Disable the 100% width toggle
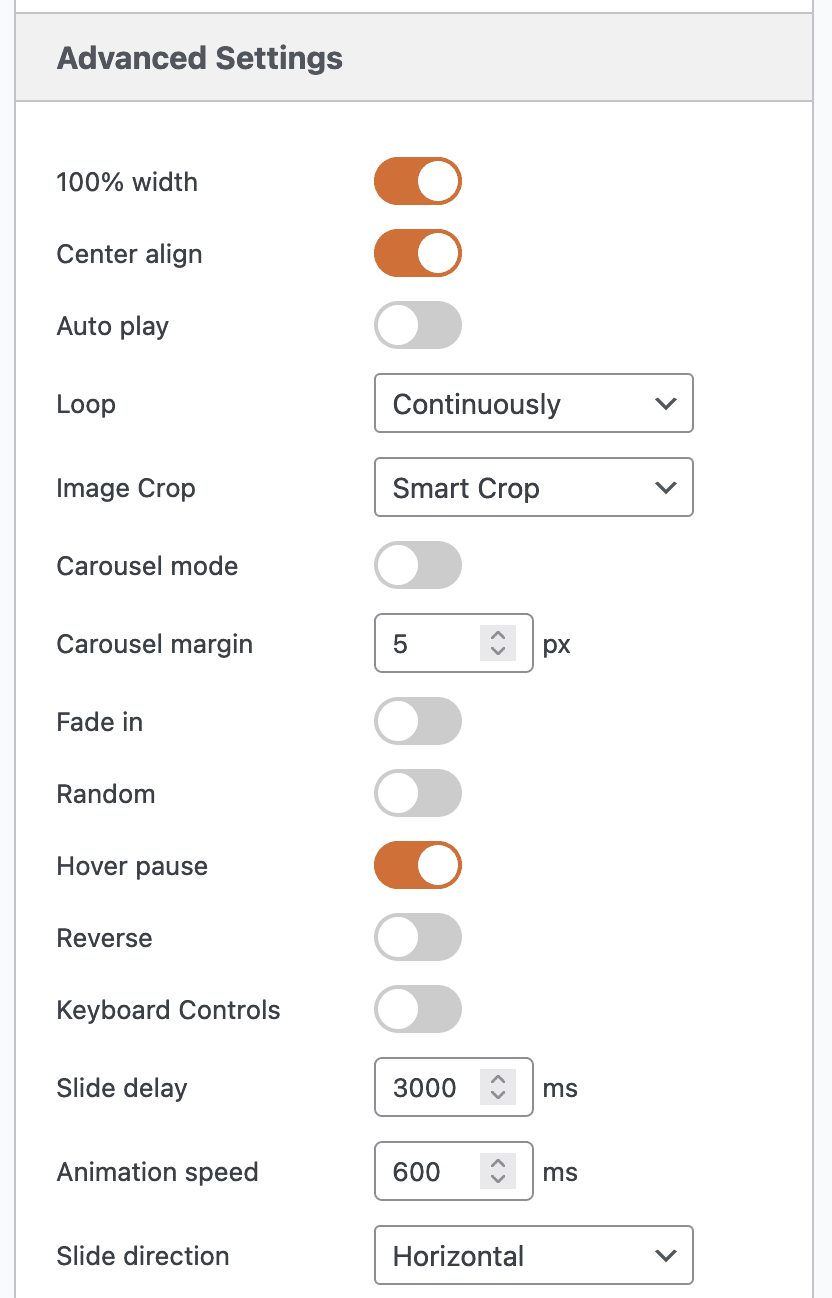Viewport: 832px width, 1298px height. click(418, 181)
